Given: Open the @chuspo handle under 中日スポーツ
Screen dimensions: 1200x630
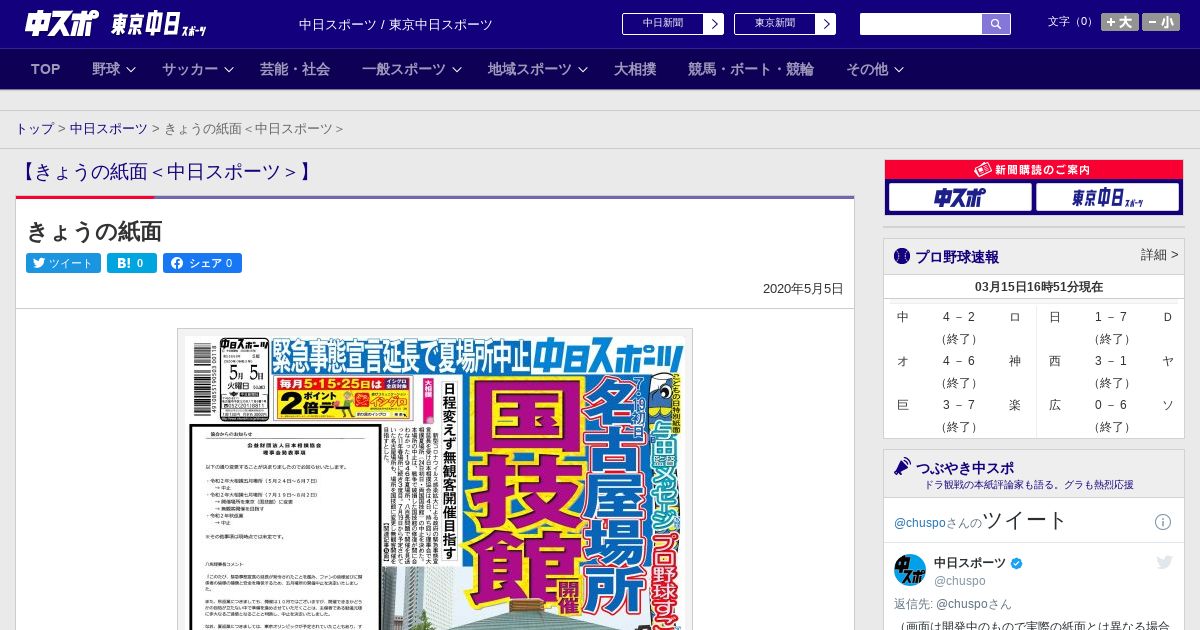Looking at the screenshot, I should [x=960, y=581].
